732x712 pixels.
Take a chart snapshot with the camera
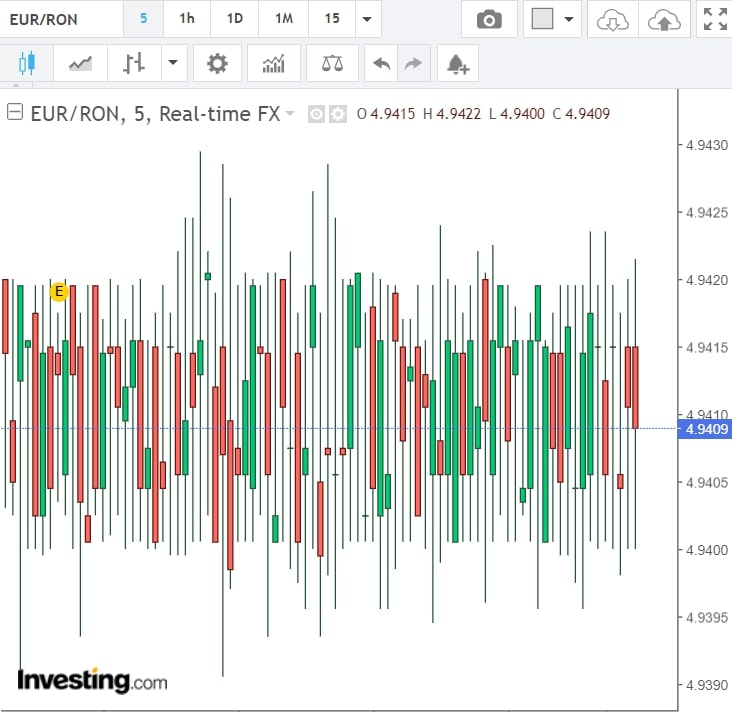point(489,19)
